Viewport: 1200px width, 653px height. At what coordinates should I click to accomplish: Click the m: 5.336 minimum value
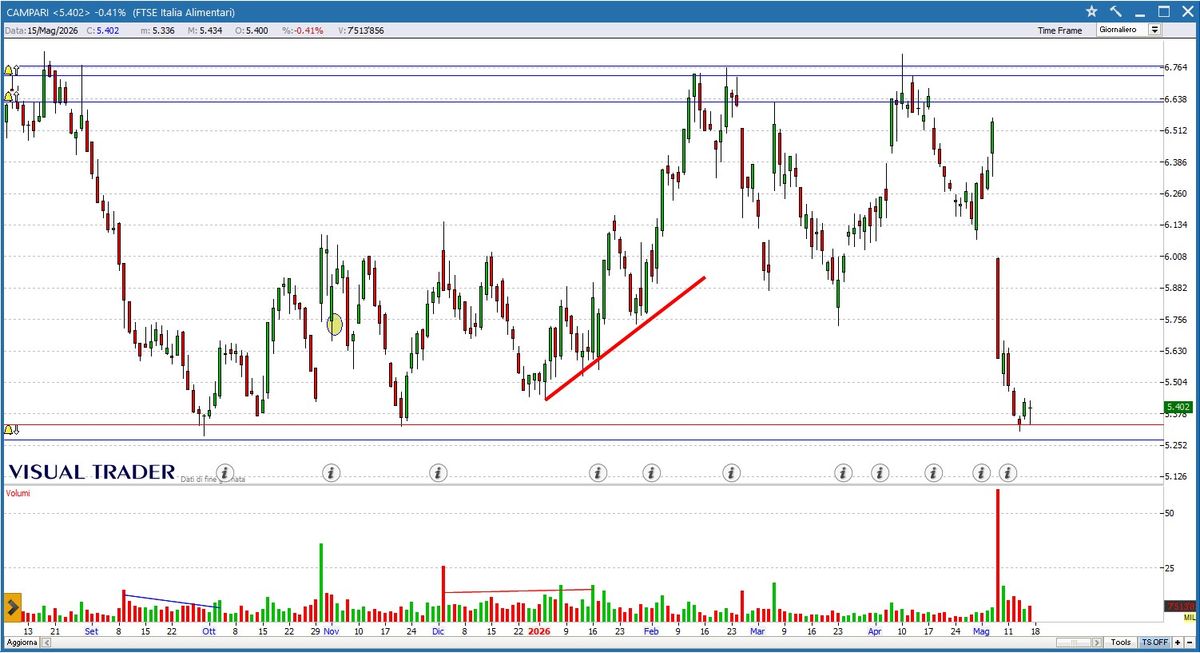tap(158, 30)
